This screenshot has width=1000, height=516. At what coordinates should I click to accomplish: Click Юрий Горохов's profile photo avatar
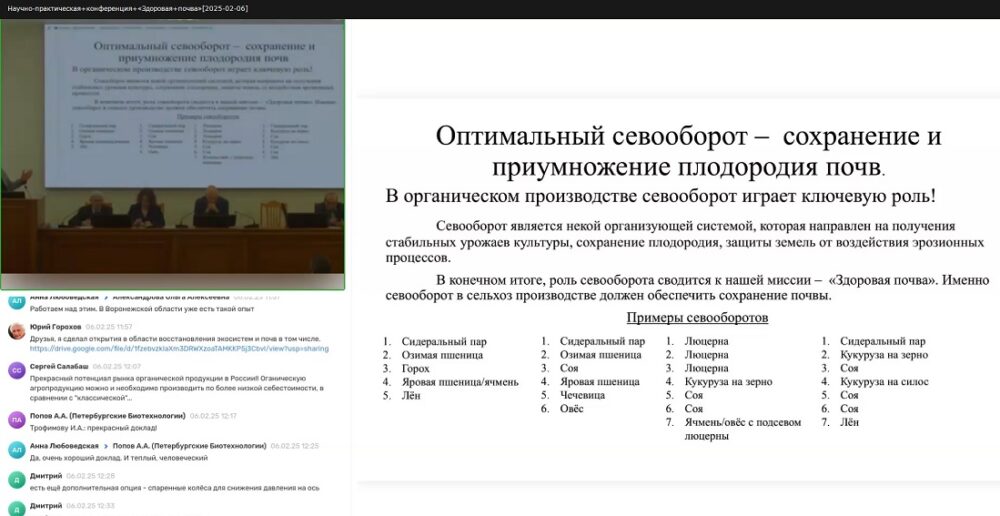(16, 332)
